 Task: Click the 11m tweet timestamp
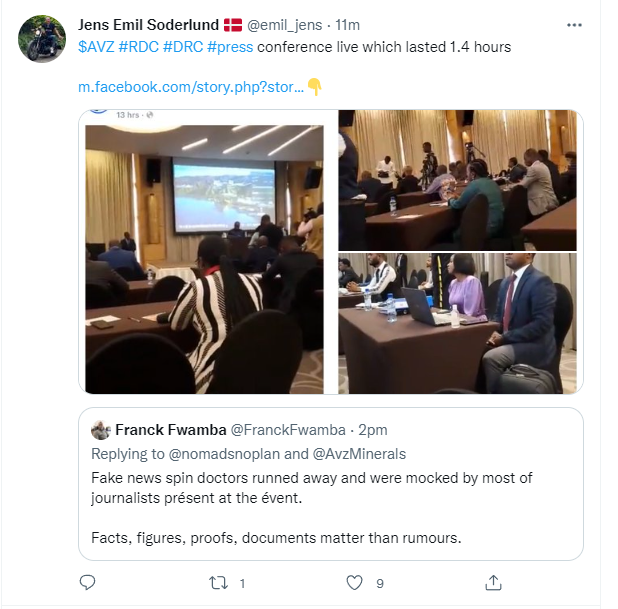tap(346, 24)
